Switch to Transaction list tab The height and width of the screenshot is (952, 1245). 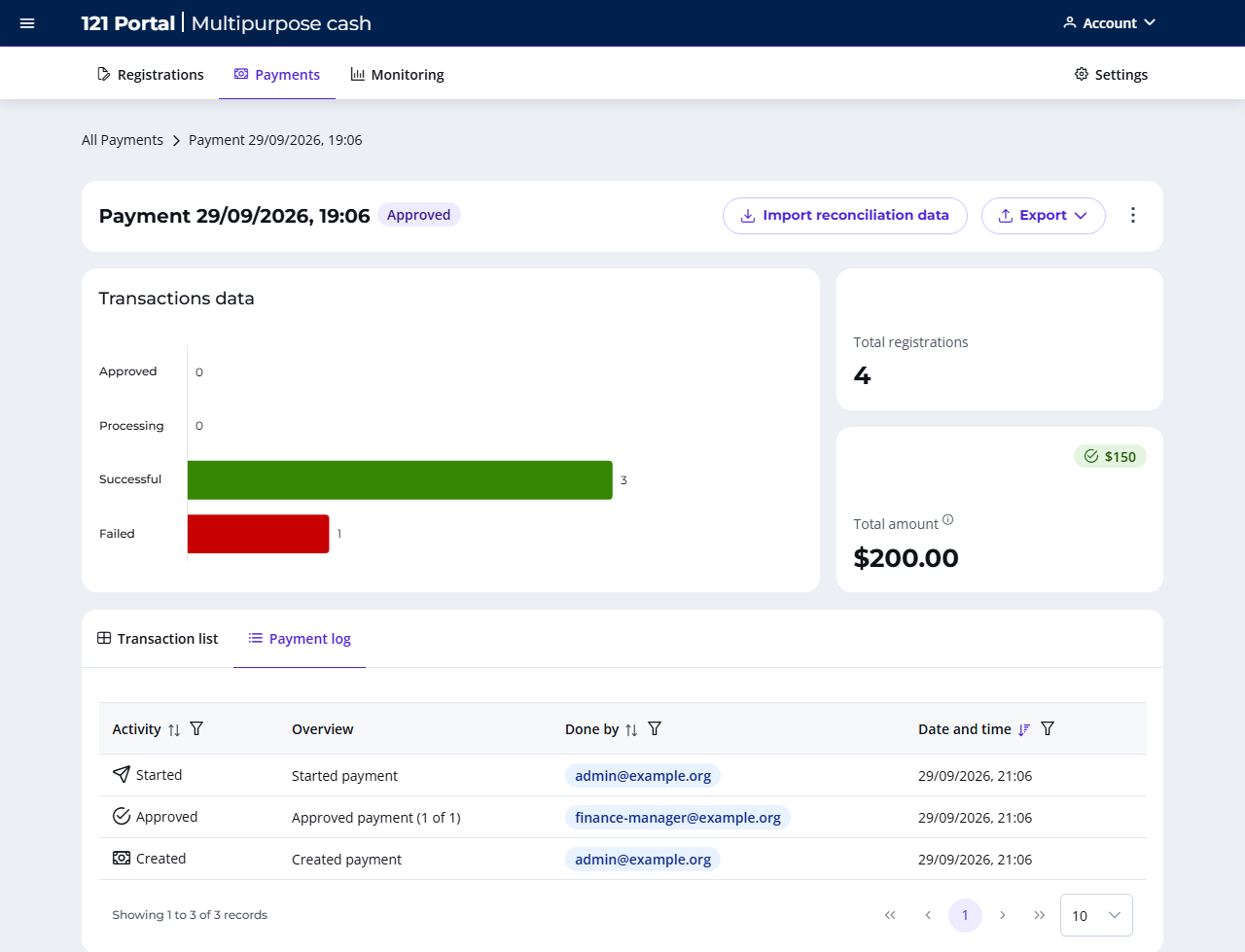click(x=158, y=639)
